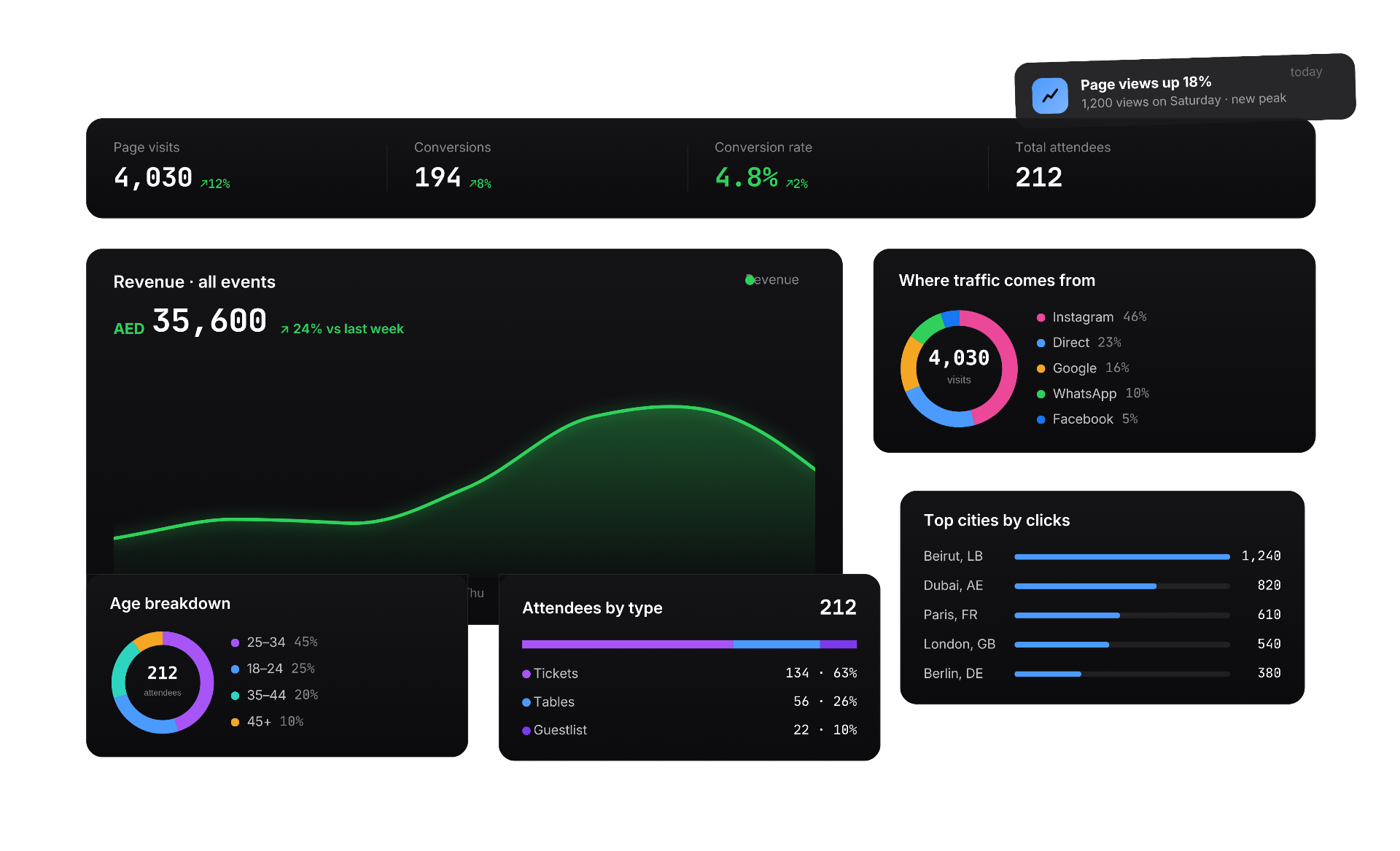
Task: Select the 25–34 45% age legend entry
Action: tap(274, 642)
